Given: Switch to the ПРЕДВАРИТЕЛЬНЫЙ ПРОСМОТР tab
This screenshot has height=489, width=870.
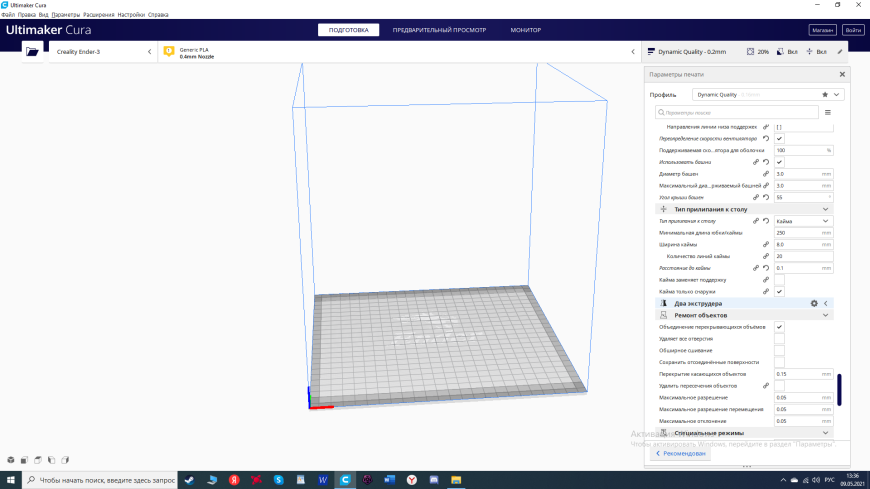Looking at the screenshot, I should (439, 30).
